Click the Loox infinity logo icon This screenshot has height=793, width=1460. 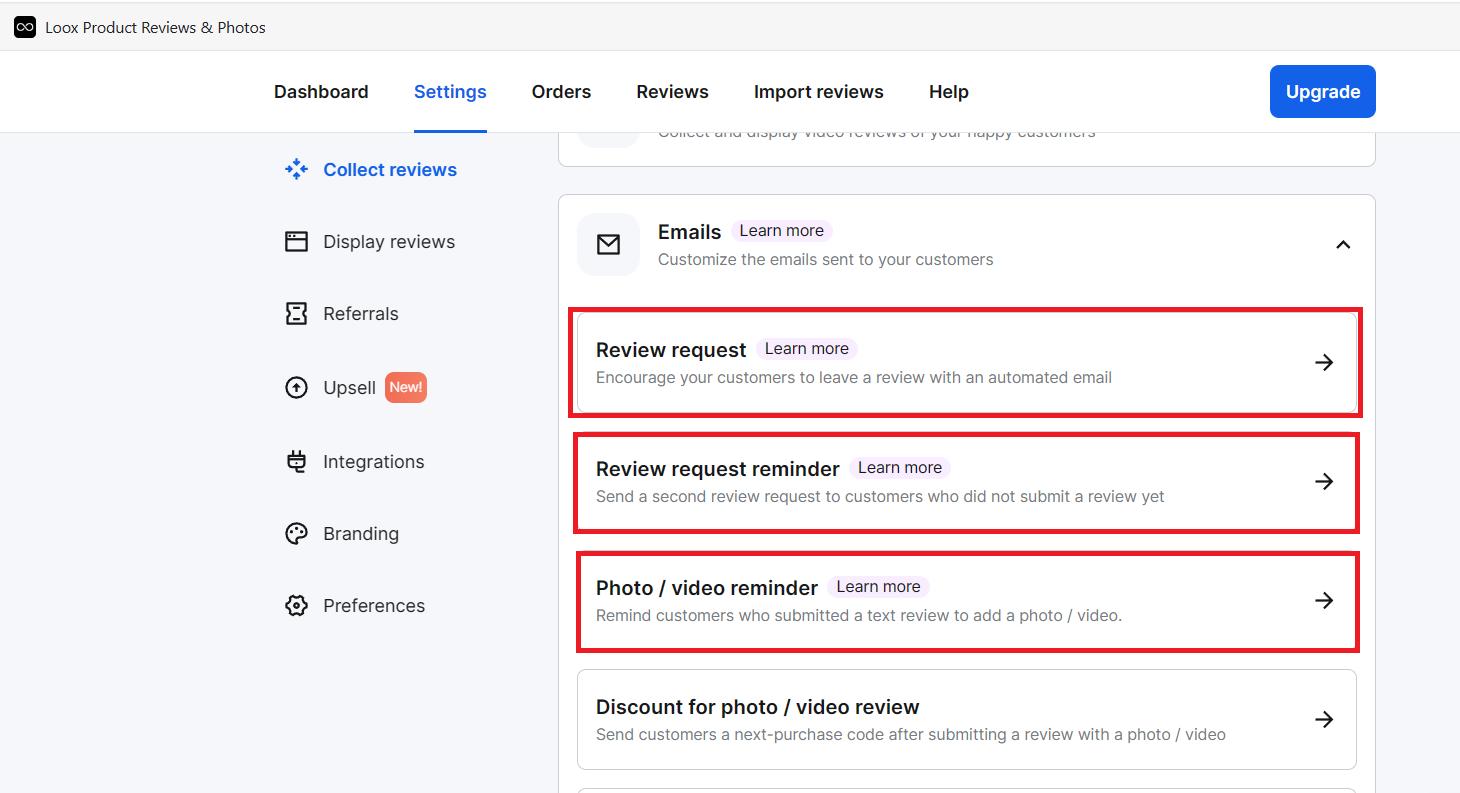tap(25, 27)
